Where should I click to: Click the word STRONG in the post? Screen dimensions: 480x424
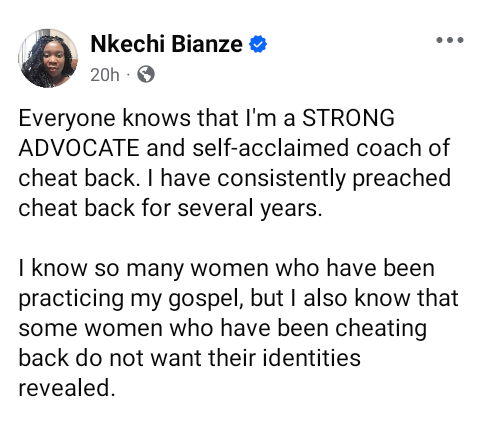(348, 118)
